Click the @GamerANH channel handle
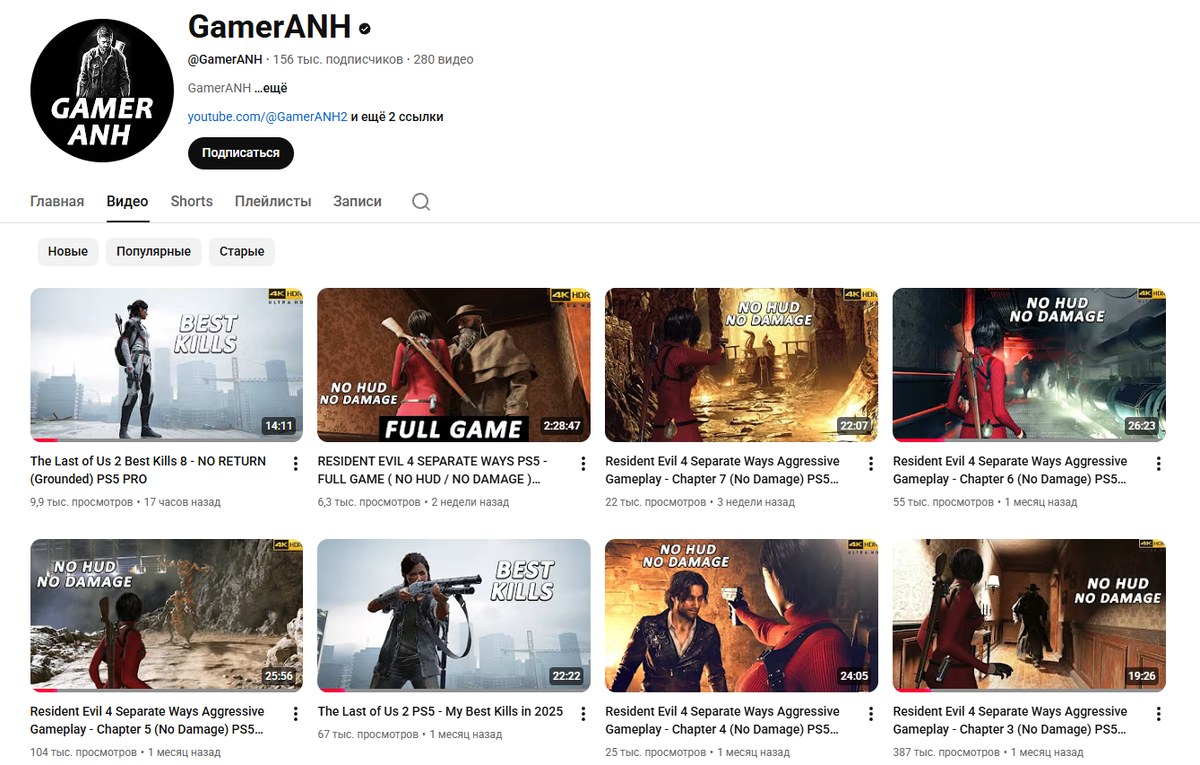This screenshot has height=765, width=1200. (x=225, y=60)
